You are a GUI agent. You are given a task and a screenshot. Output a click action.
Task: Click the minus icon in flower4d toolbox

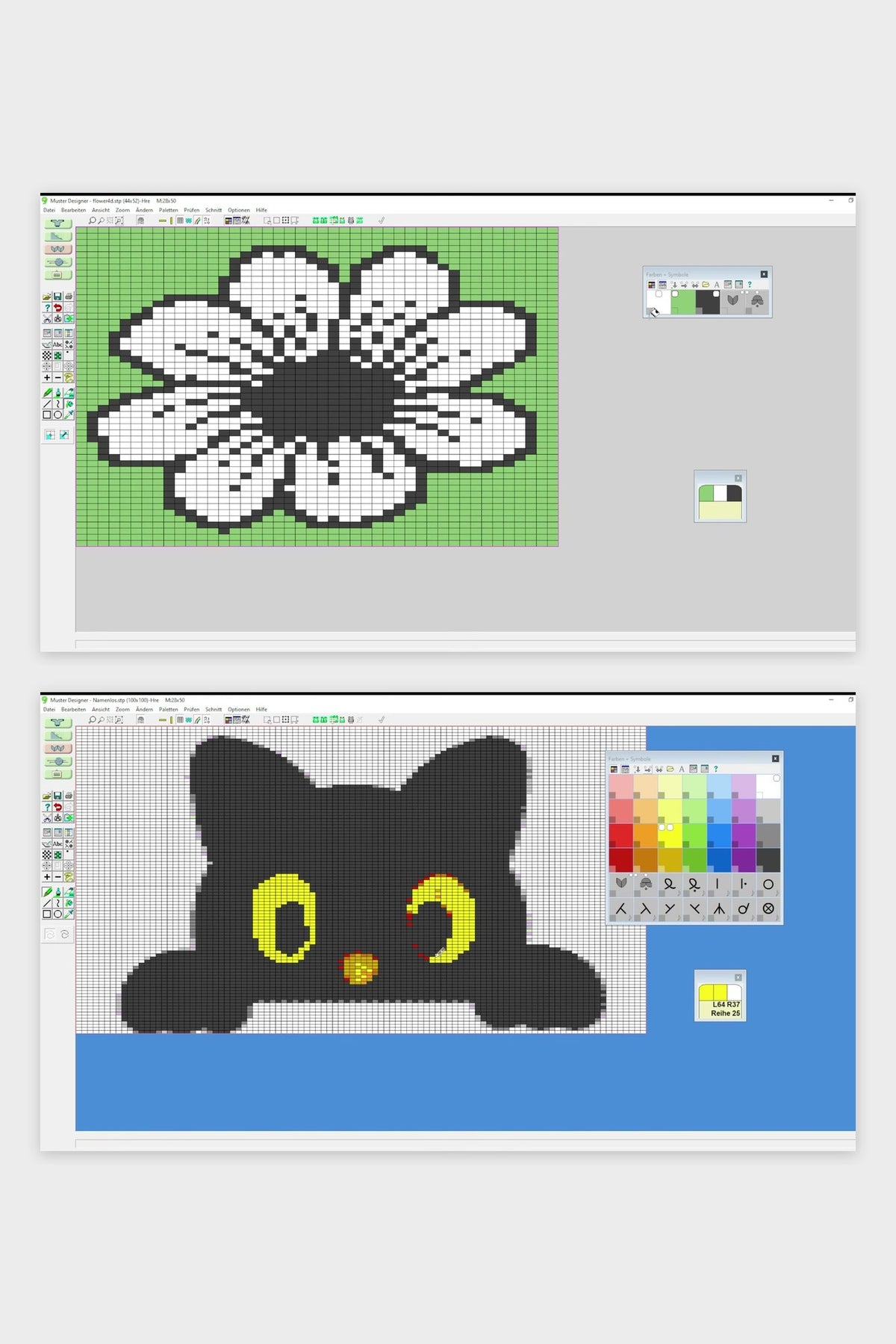click(x=57, y=378)
